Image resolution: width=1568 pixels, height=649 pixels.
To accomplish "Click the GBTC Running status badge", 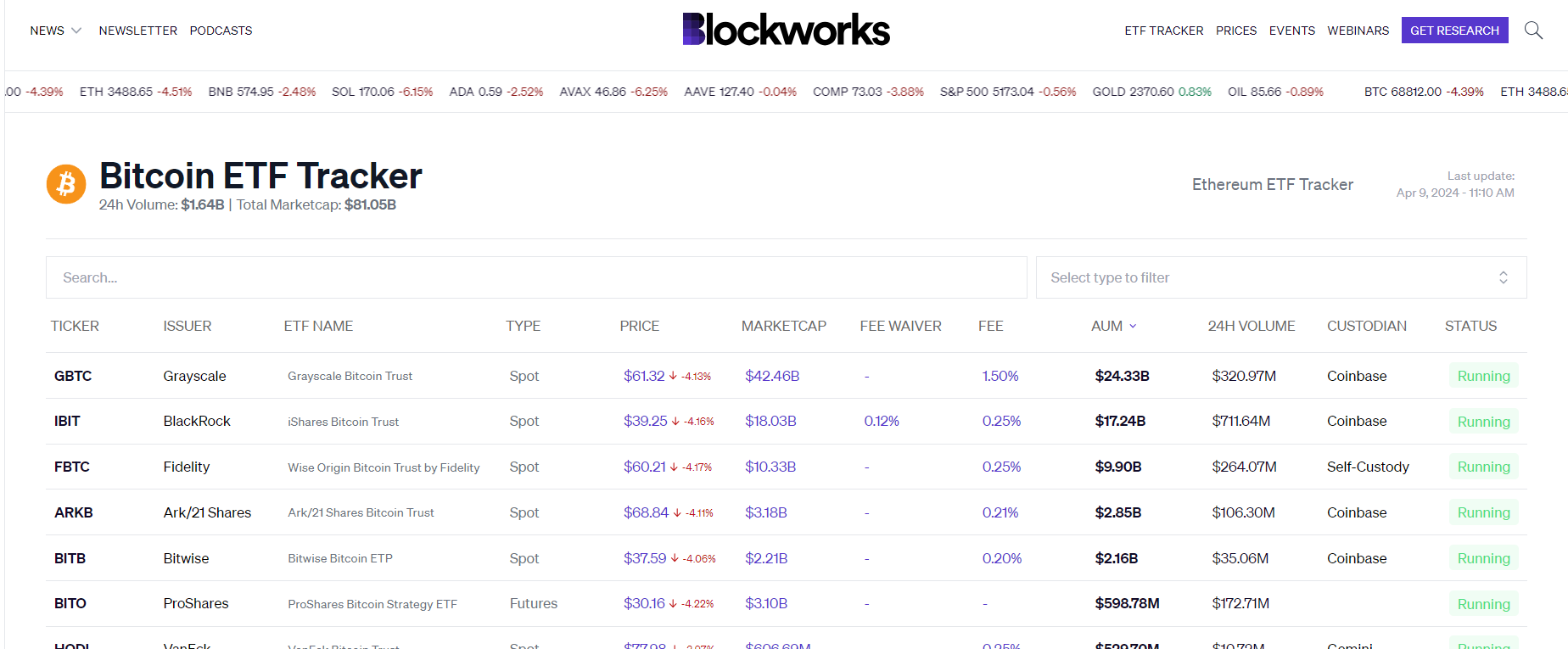I will (1483, 376).
